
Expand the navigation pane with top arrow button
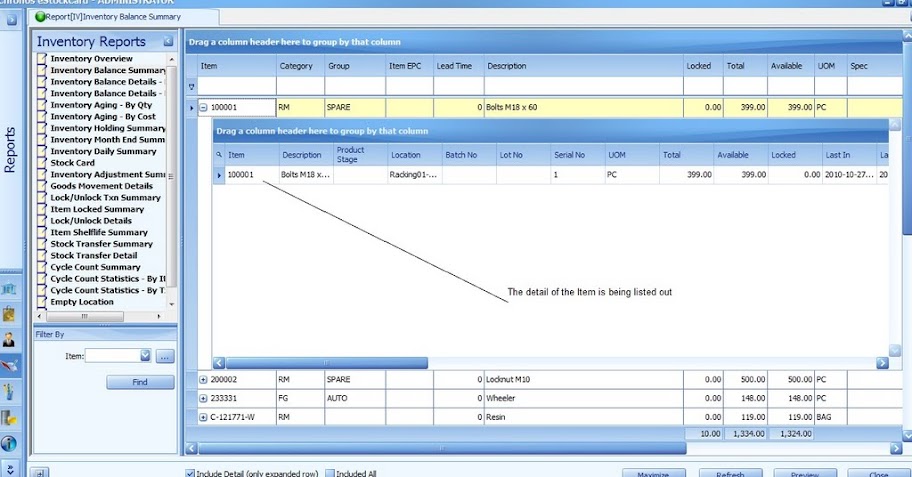11,20
